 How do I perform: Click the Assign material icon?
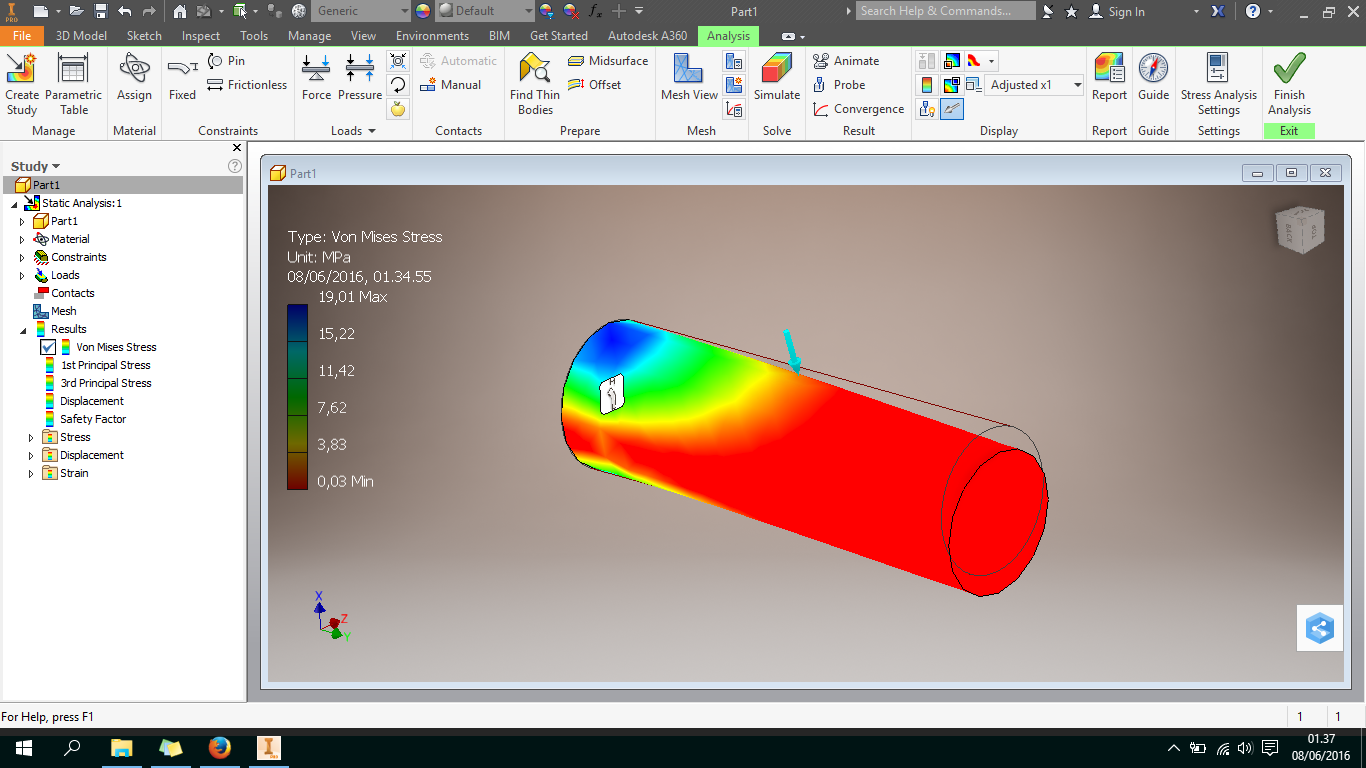click(134, 79)
